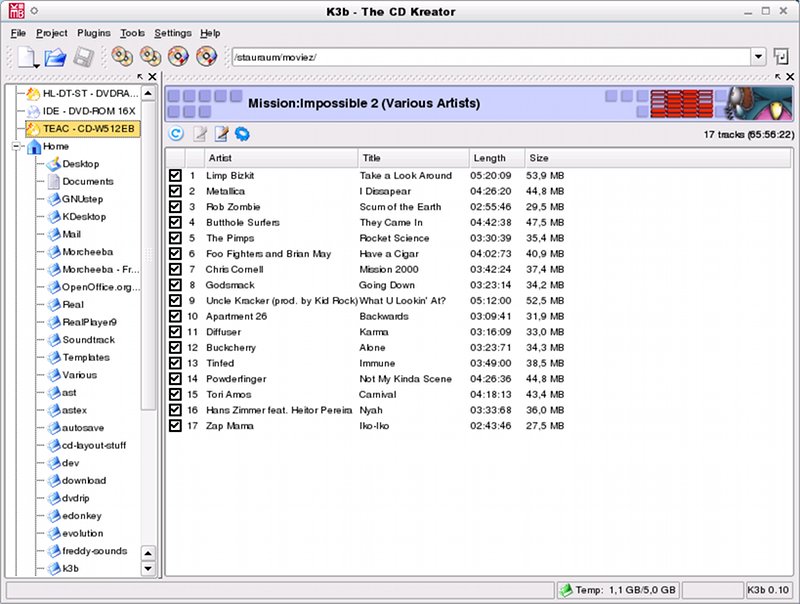Select the TEAC - CD-W512EB device
Viewport: 800px width, 604px height.
[83, 129]
